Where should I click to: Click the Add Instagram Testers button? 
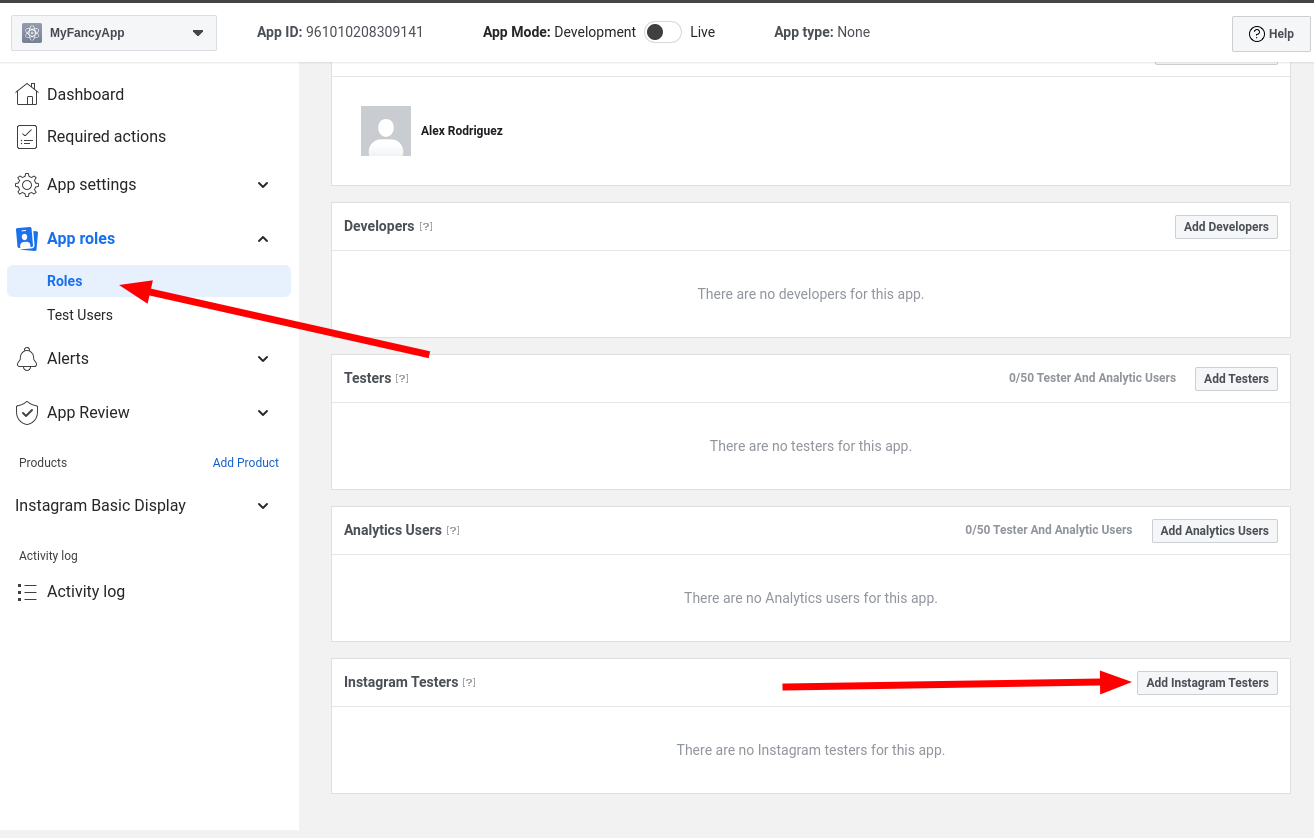(x=1207, y=683)
